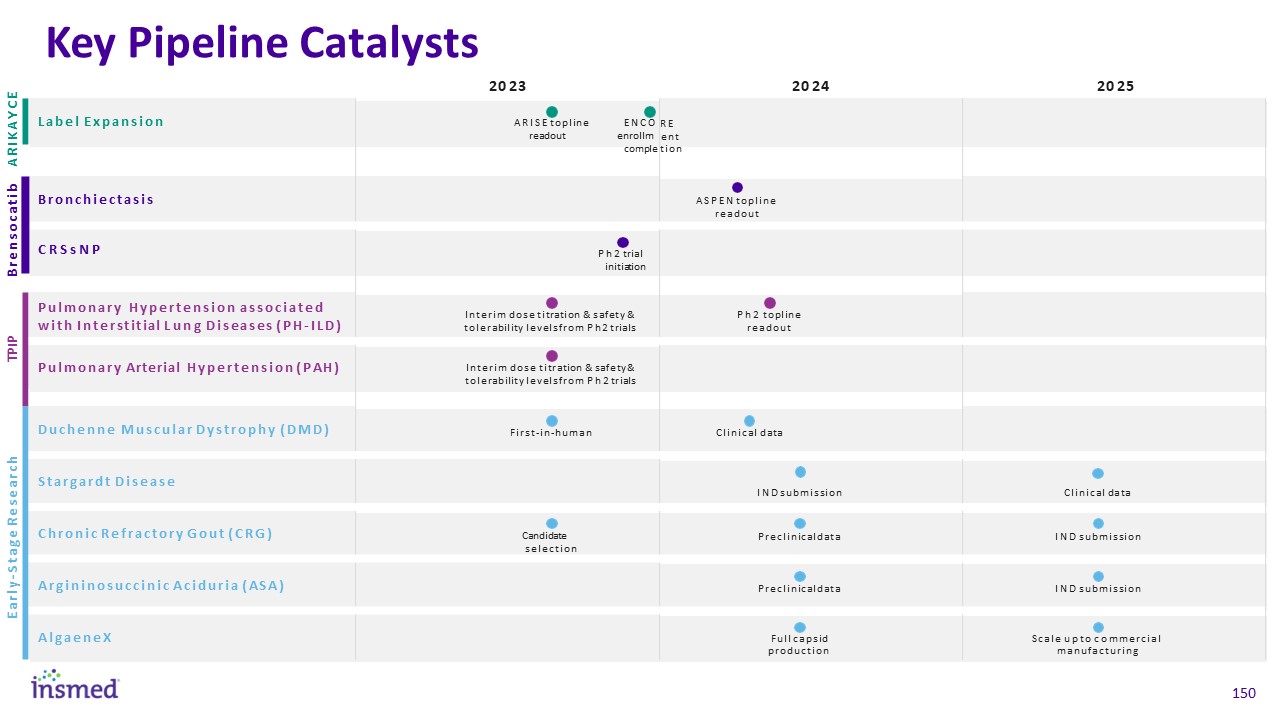The height and width of the screenshot is (720, 1280).
Task: Click the Insmed logo
Action: pos(75,685)
